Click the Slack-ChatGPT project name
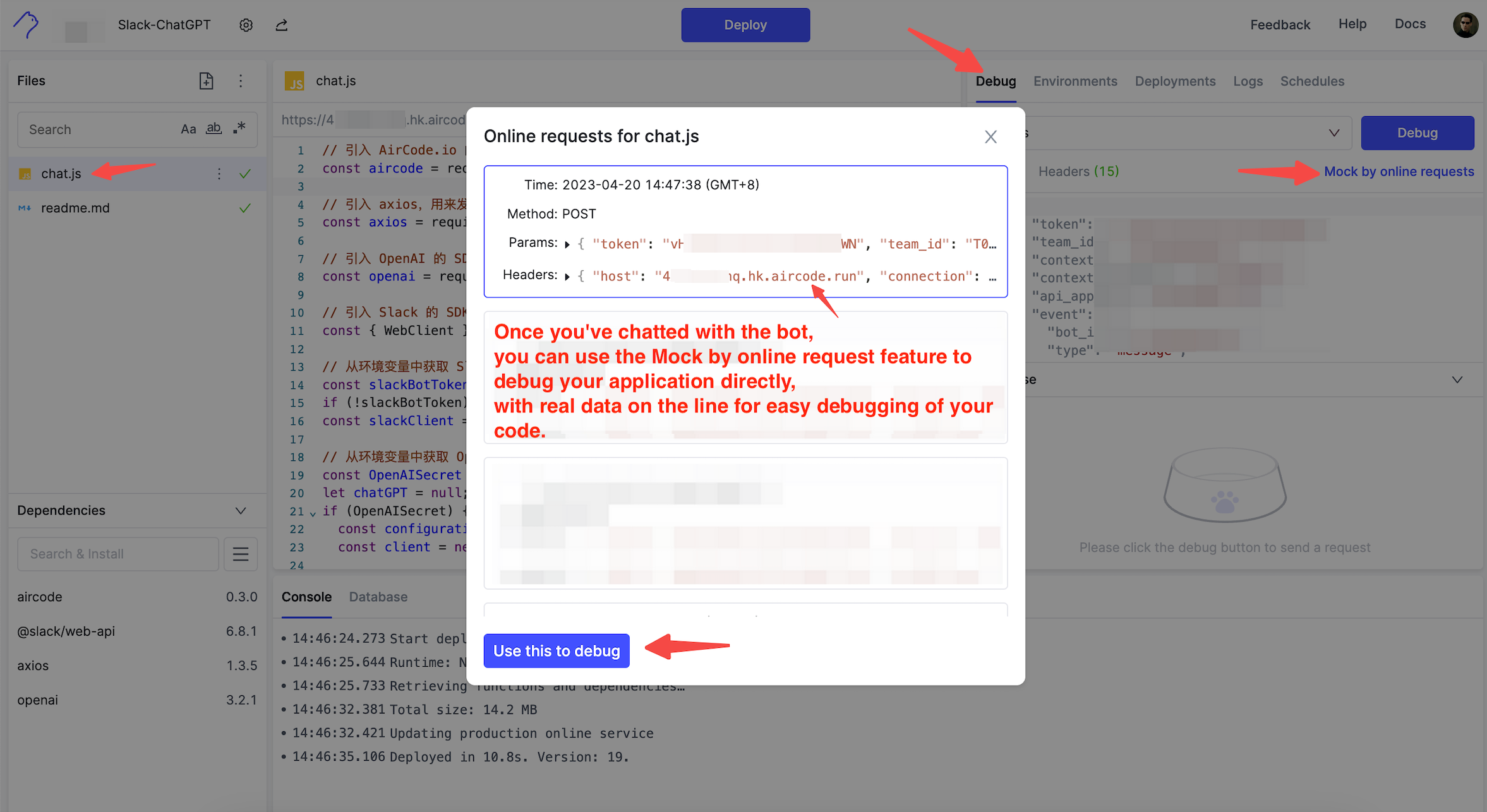The width and height of the screenshot is (1487, 812). pos(164,25)
